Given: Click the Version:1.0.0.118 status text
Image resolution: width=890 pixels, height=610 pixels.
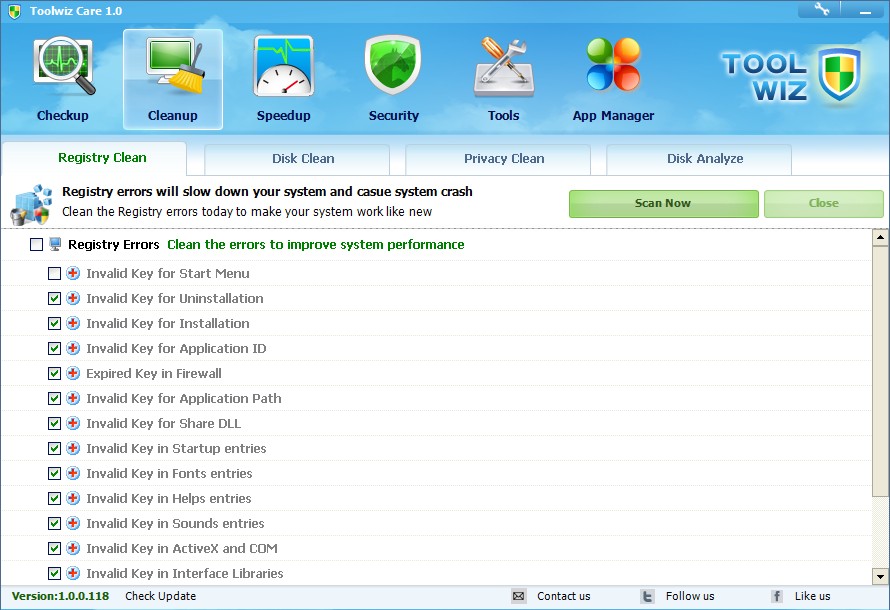Looking at the screenshot, I should [60, 596].
